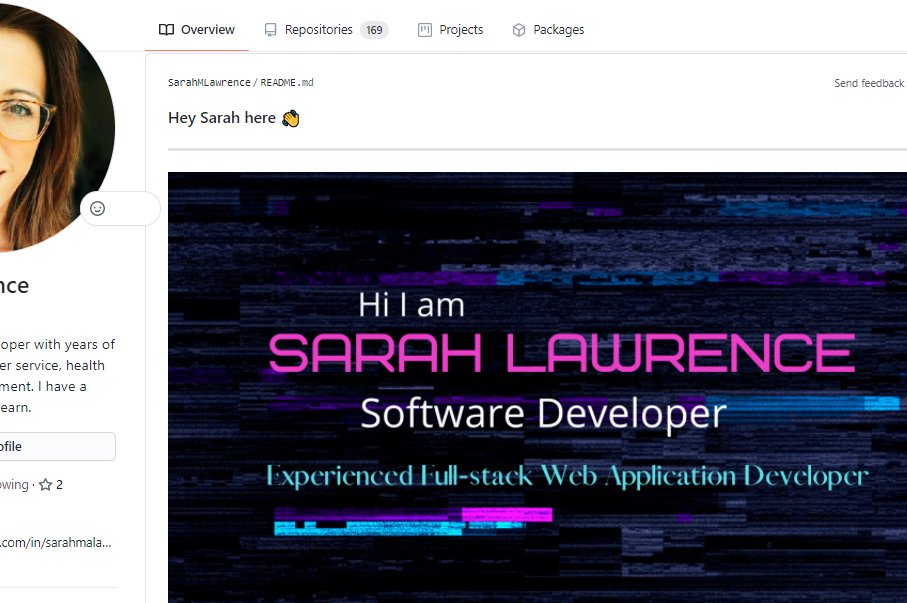This screenshot has width=907, height=603.
Task: Set status using the smiley icon
Action: 97,208
